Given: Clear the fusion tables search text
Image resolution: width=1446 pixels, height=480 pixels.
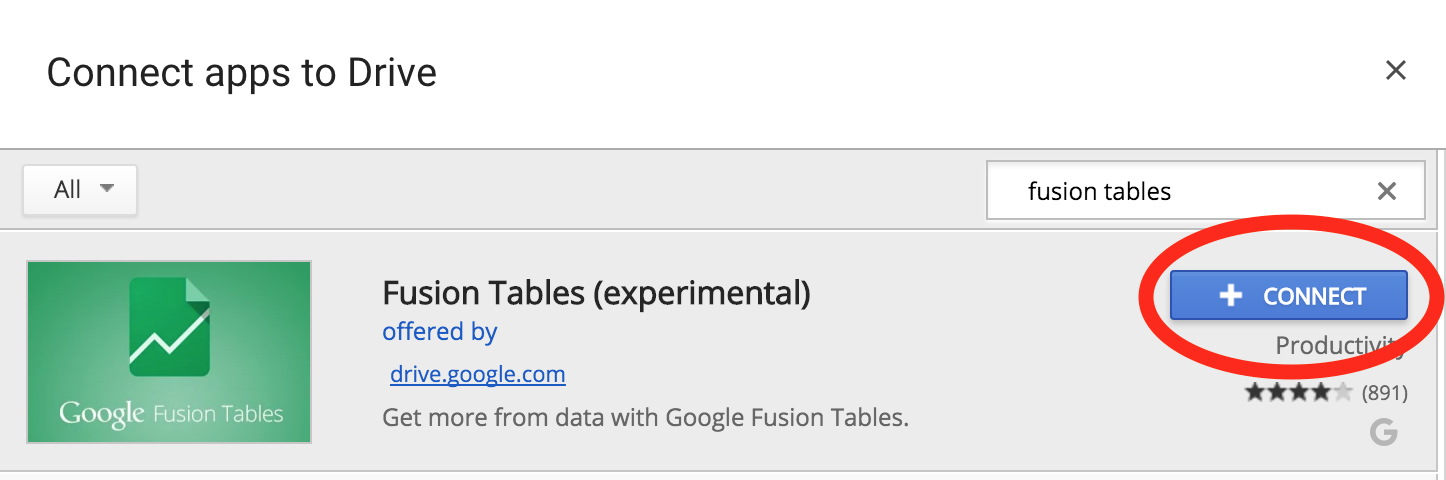Looking at the screenshot, I should 1386,191.
